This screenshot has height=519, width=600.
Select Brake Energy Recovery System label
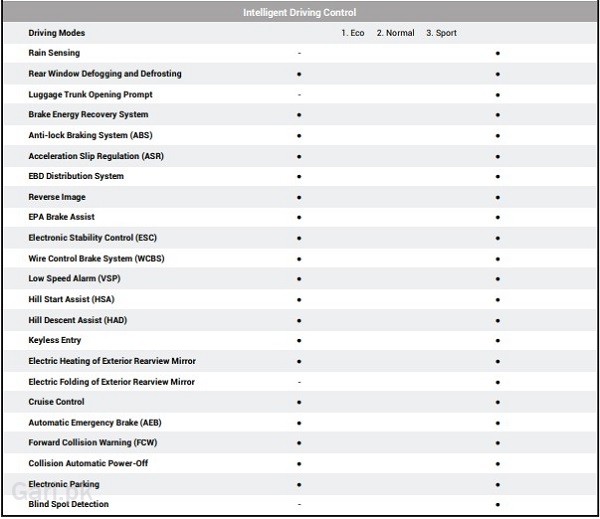pos(88,115)
